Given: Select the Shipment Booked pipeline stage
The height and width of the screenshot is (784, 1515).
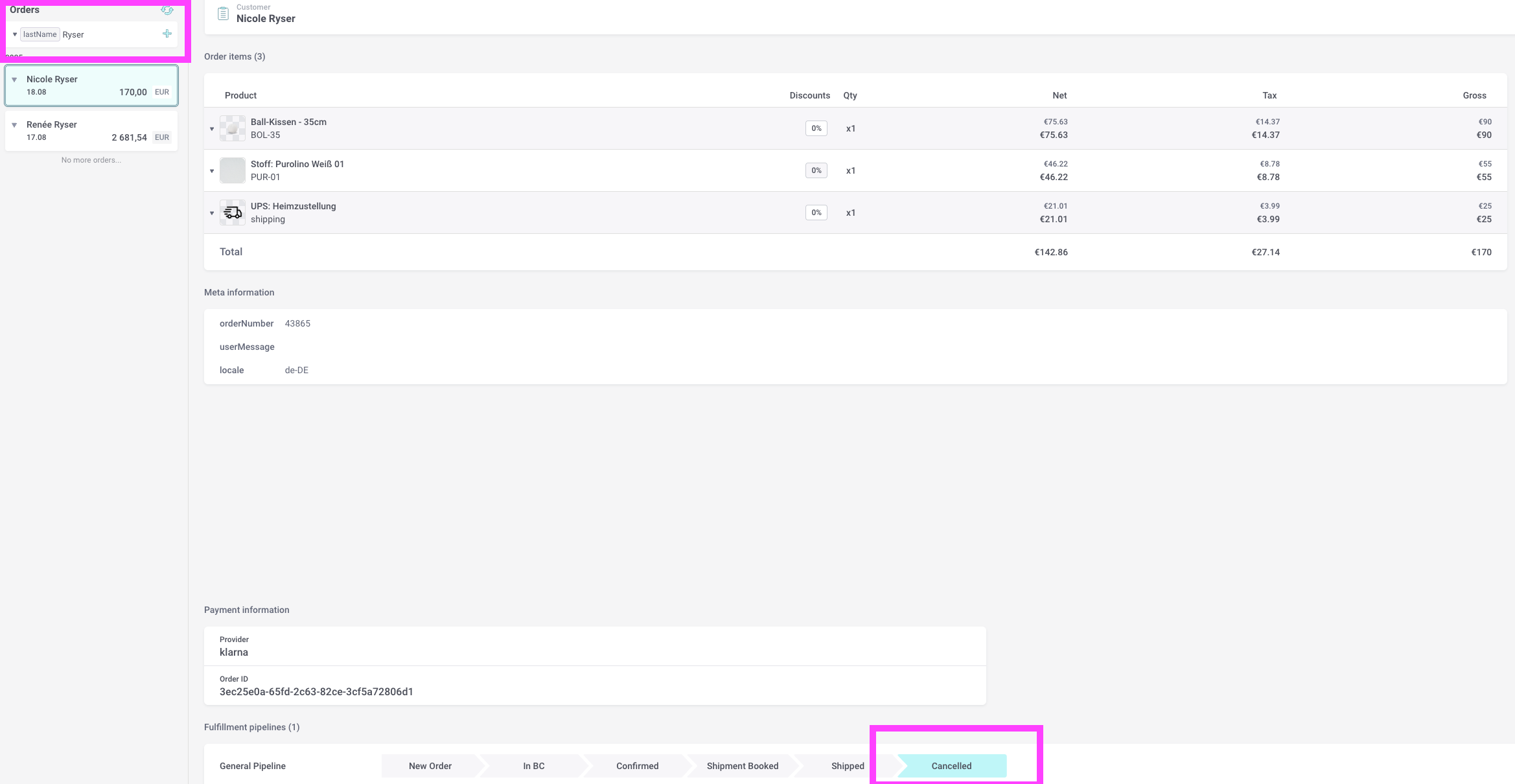Looking at the screenshot, I should click(742, 766).
